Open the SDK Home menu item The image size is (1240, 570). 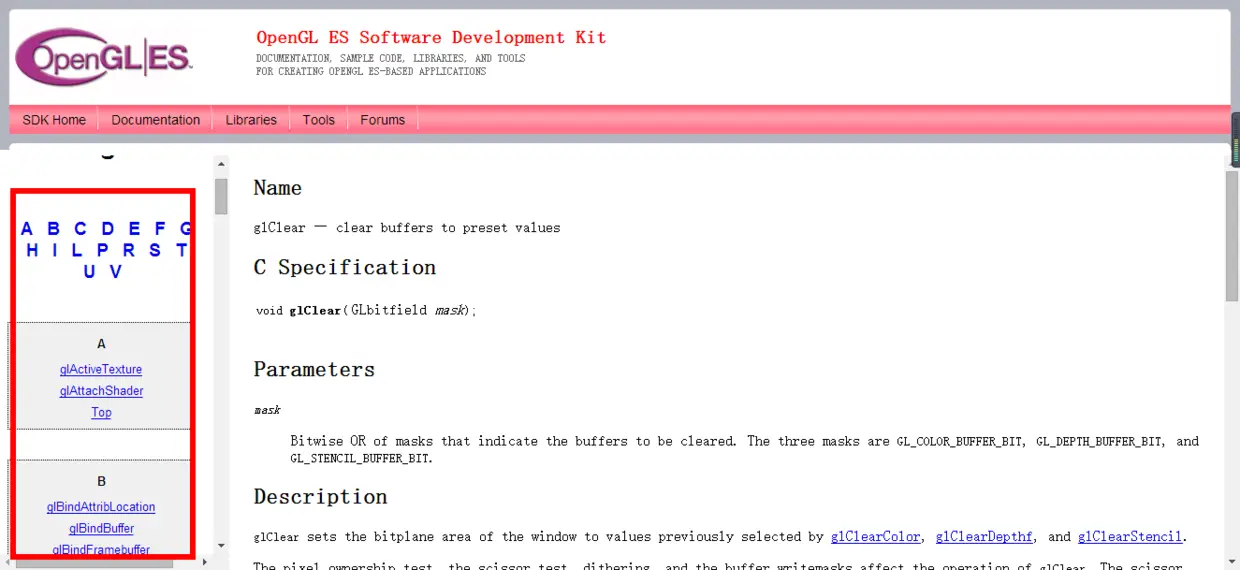click(54, 120)
